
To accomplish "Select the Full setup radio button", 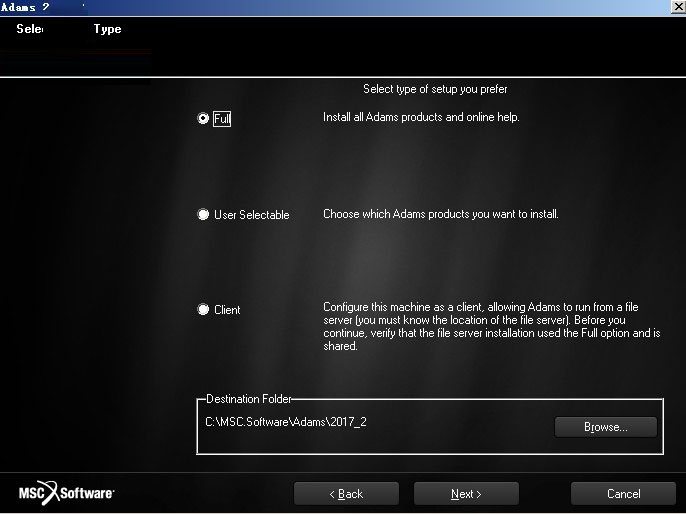I will pos(203,118).
